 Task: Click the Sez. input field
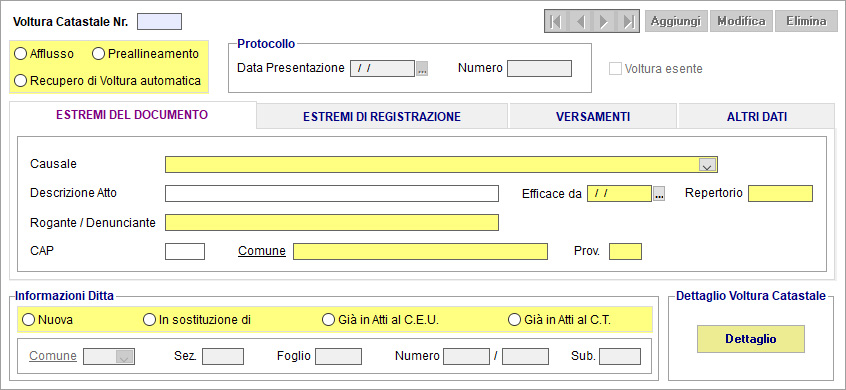point(223,357)
